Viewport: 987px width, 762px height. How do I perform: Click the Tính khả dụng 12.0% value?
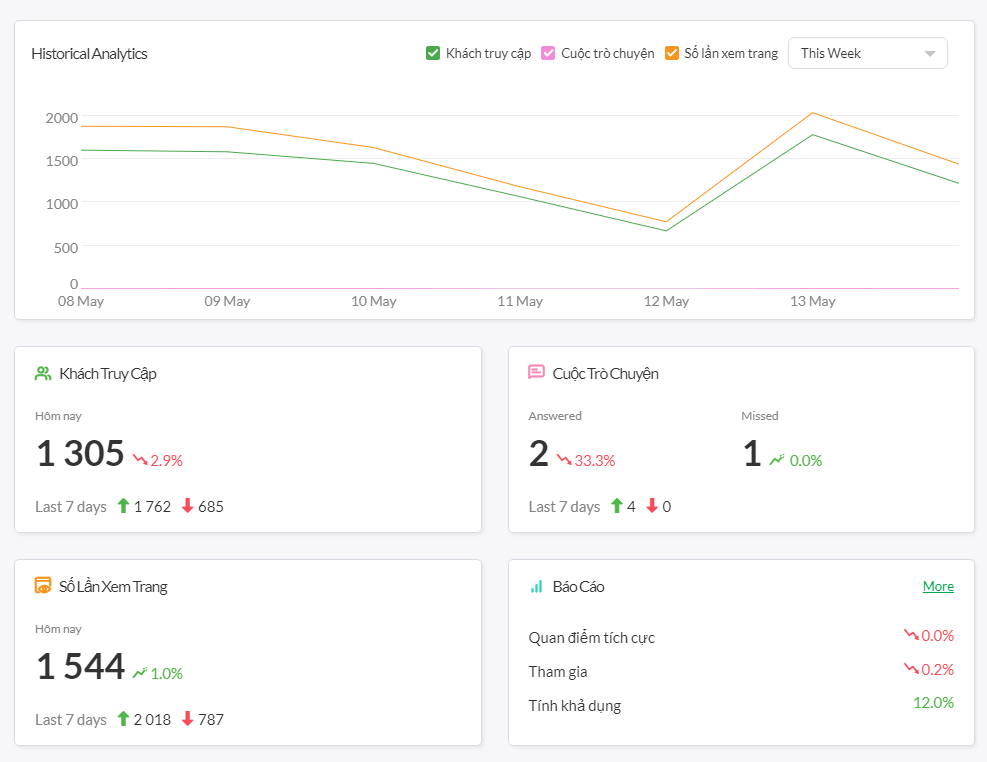click(x=933, y=703)
